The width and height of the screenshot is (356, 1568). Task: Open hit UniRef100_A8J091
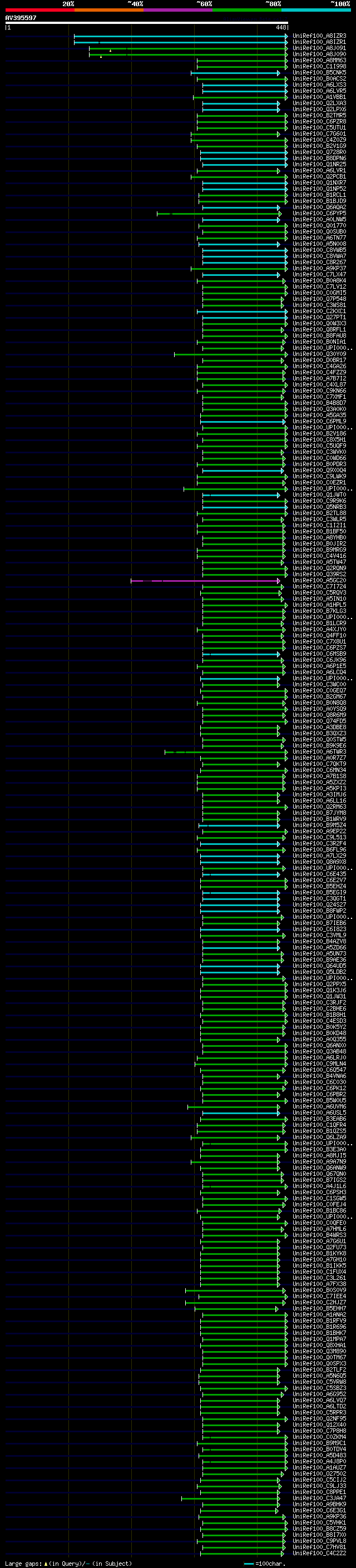click(x=319, y=48)
